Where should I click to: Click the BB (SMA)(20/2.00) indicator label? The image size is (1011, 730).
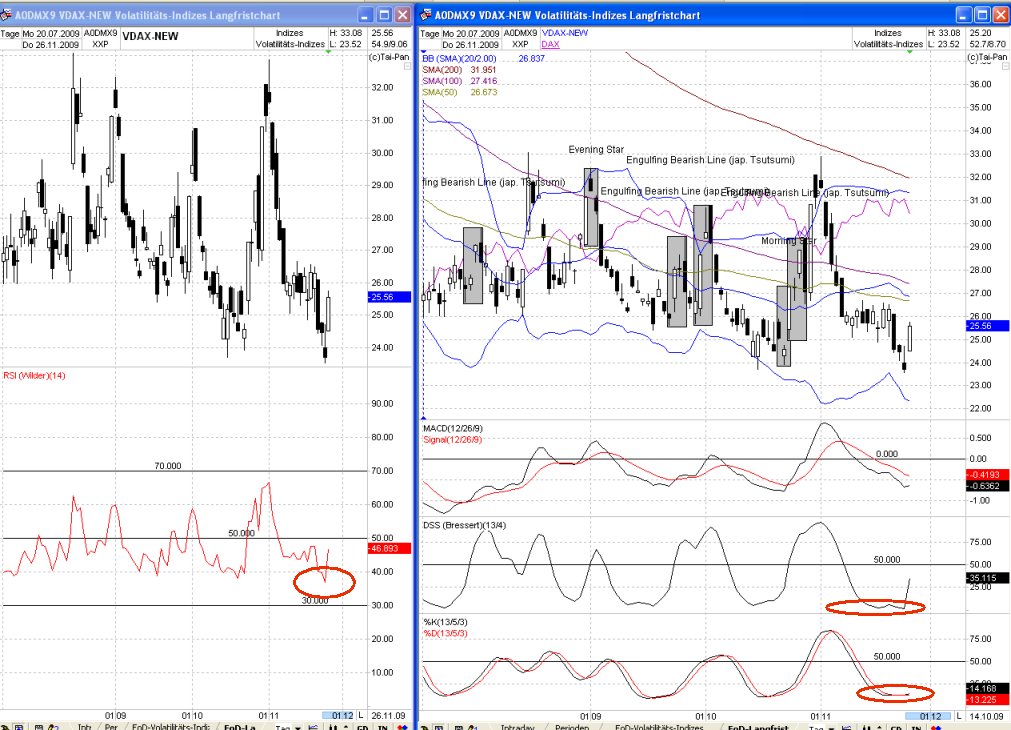click(460, 59)
